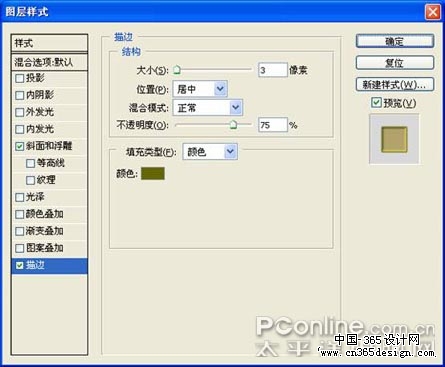Select the 描边 stroke style entry
Screen dimensions: 445x367
[x=49, y=266]
